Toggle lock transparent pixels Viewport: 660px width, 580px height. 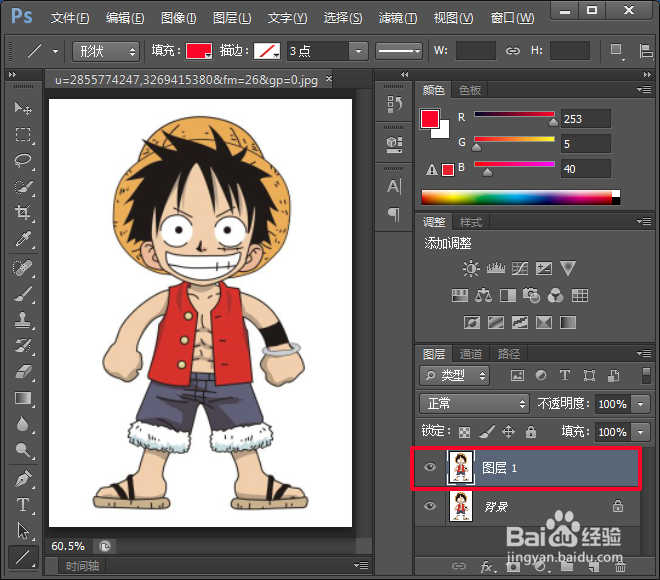click(x=464, y=432)
